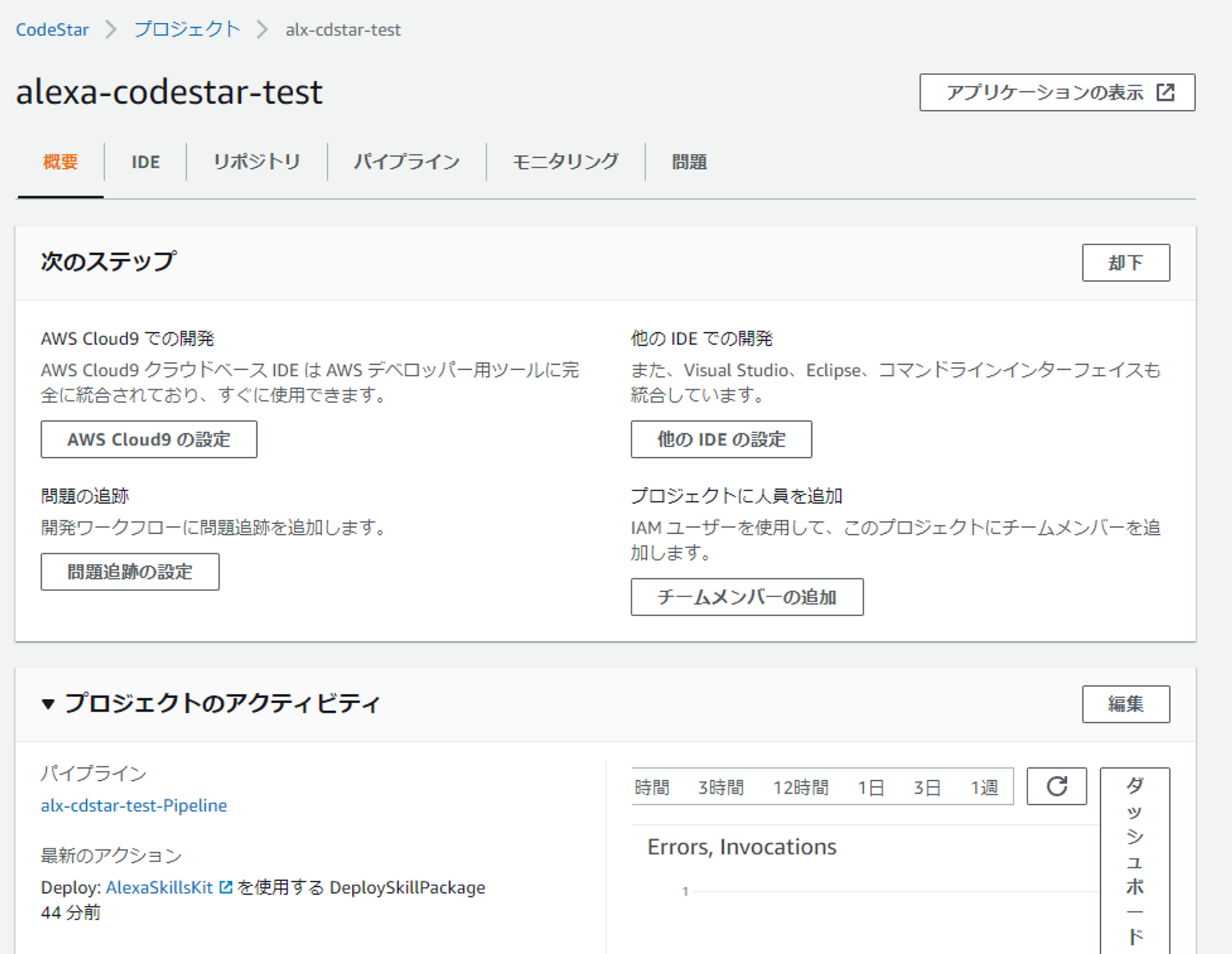Click the alexa-codestar-test project heading

pos(169,92)
